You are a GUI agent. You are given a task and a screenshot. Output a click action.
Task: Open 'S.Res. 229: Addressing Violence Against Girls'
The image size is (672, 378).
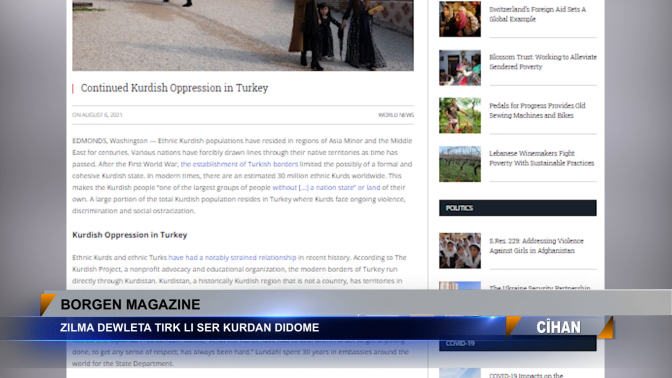(536, 246)
